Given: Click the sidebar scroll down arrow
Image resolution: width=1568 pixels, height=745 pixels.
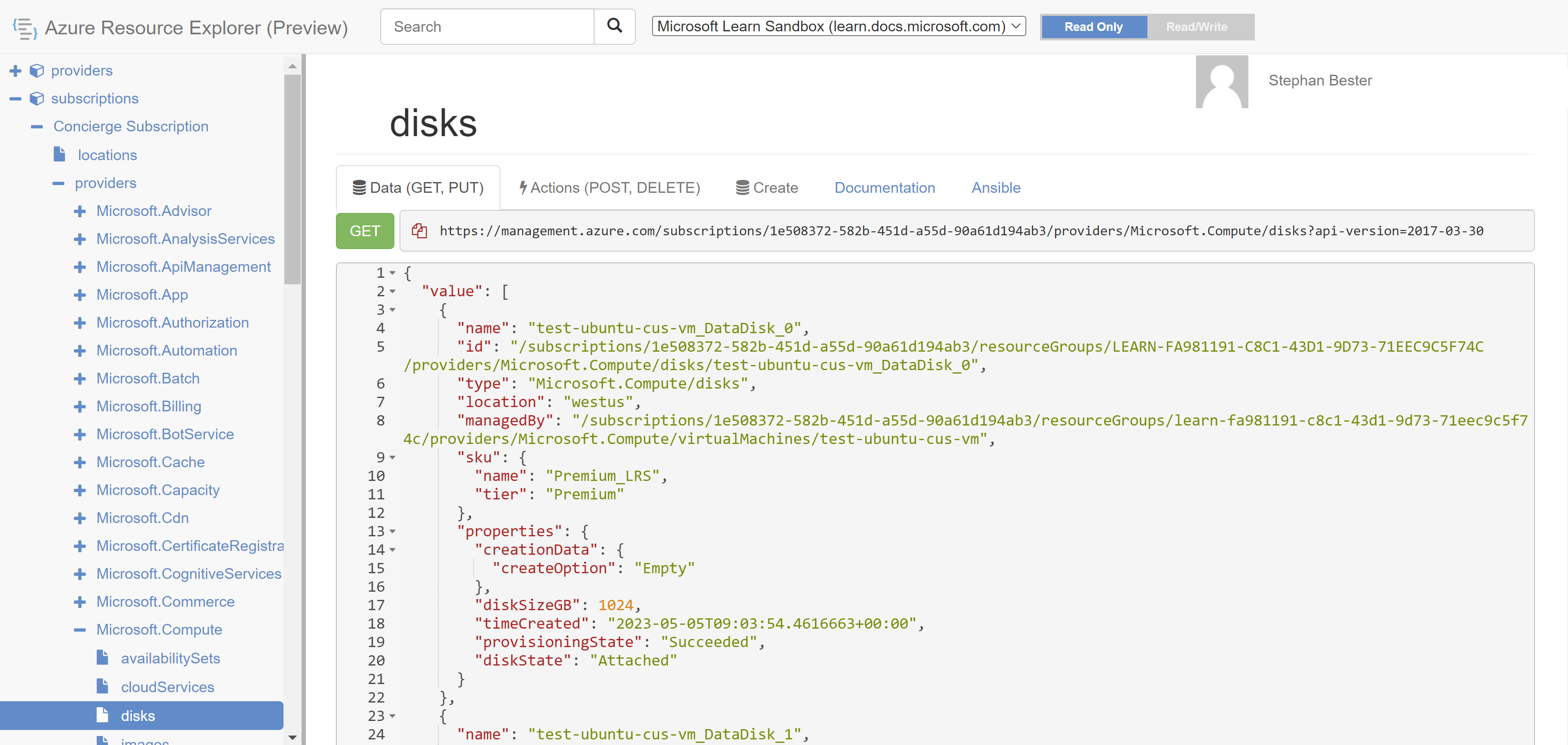Looking at the screenshot, I should point(292,737).
